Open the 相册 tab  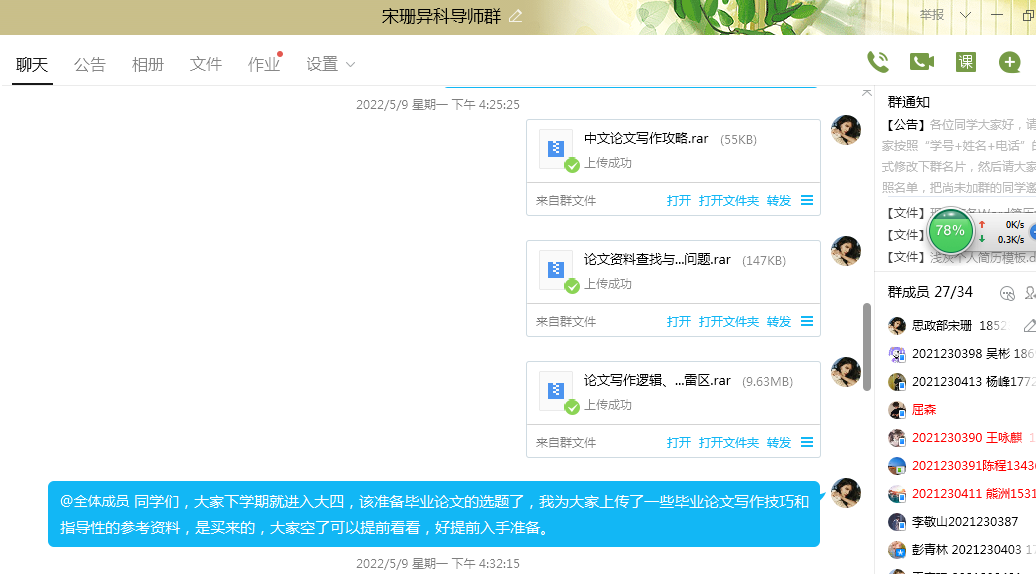(x=148, y=64)
